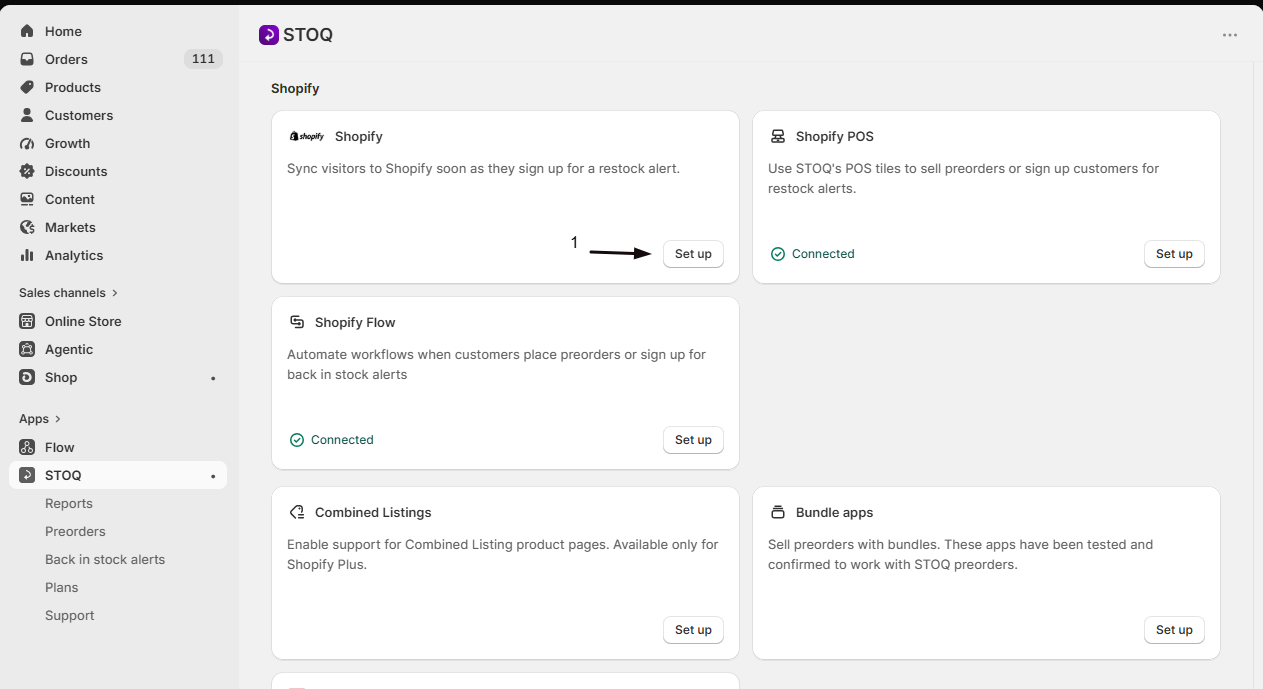Click the purple STOQ logo in header
Screen dimensions: 1263x689
(268, 35)
